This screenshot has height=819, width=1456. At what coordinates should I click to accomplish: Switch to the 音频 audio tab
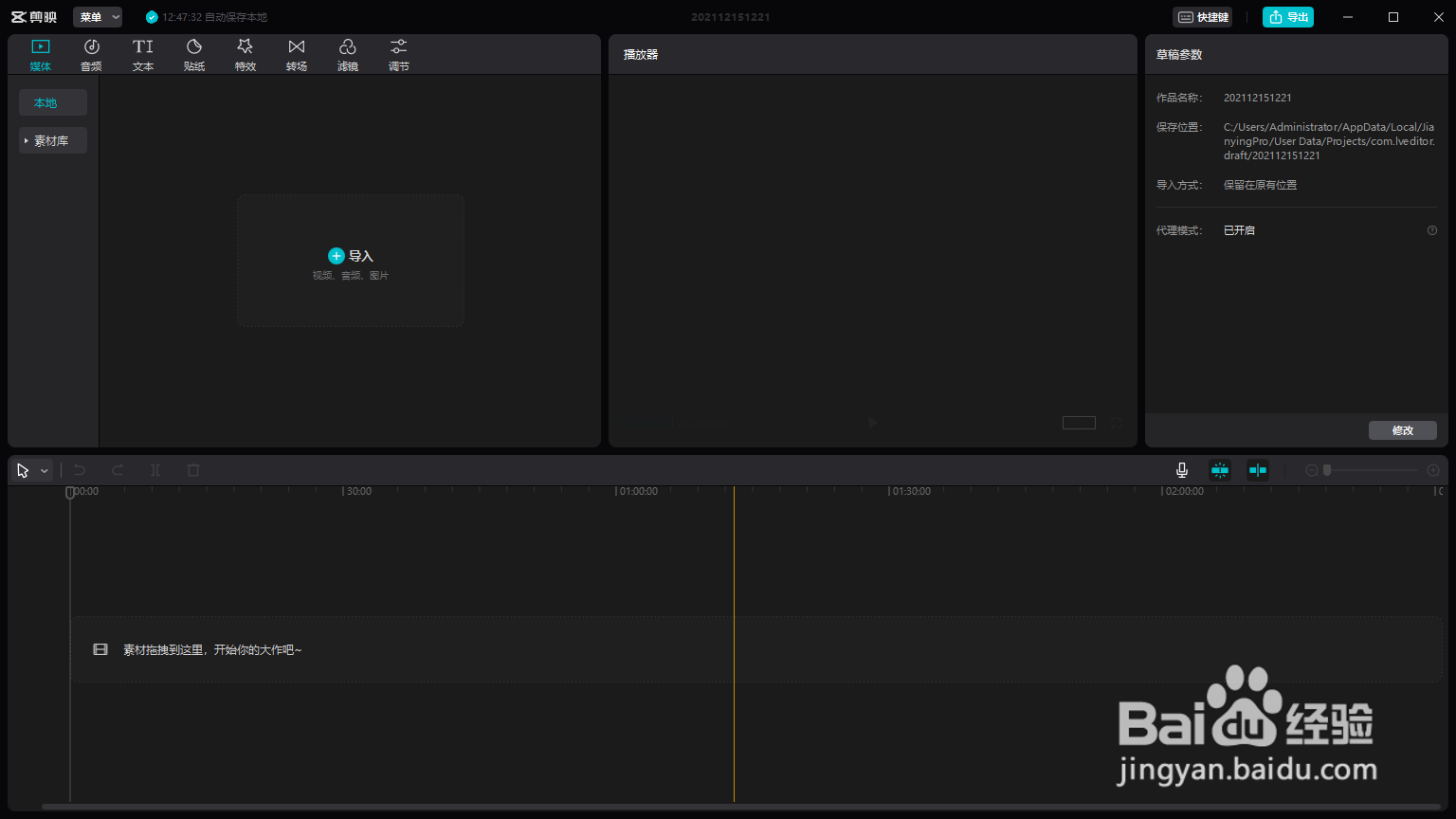click(x=92, y=55)
